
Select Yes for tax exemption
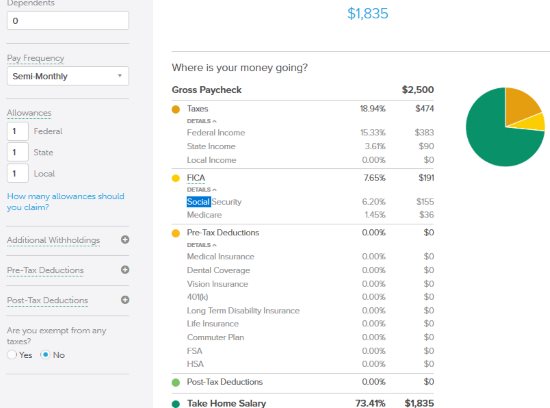[12, 355]
